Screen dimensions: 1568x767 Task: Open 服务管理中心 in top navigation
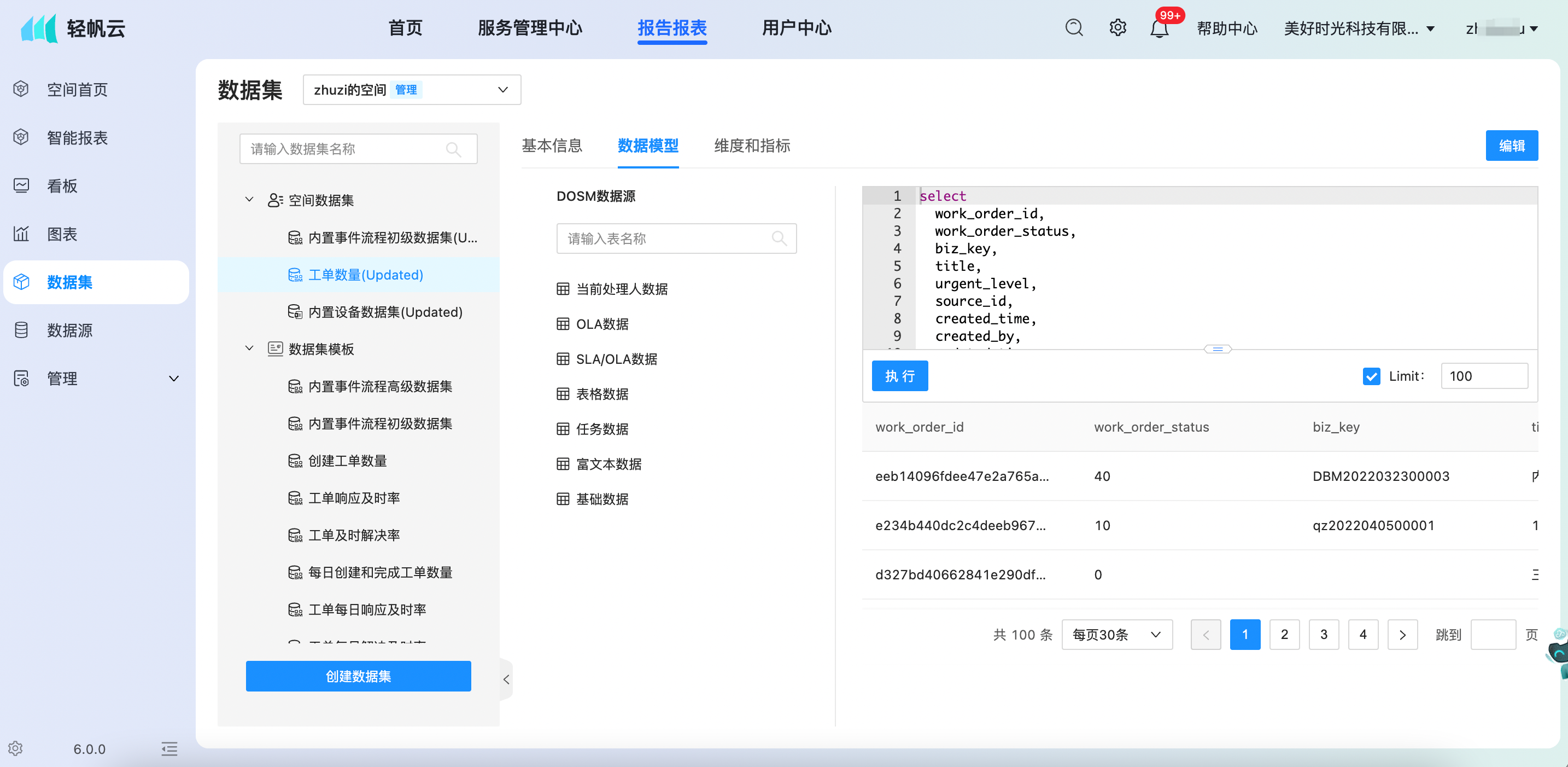click(x=530, y=28)
